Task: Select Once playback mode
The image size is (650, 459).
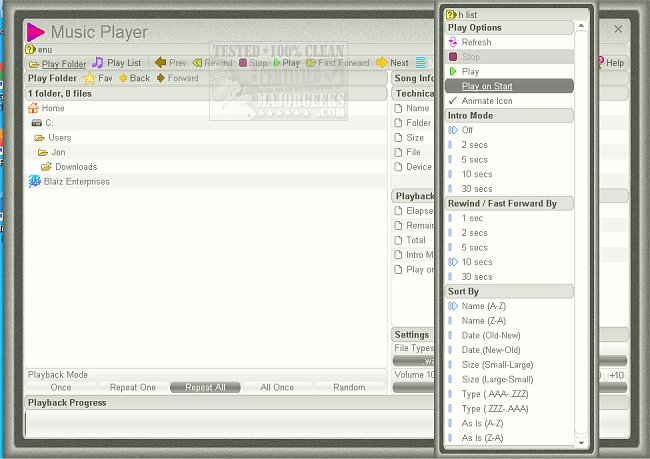Action: (61, 387)
